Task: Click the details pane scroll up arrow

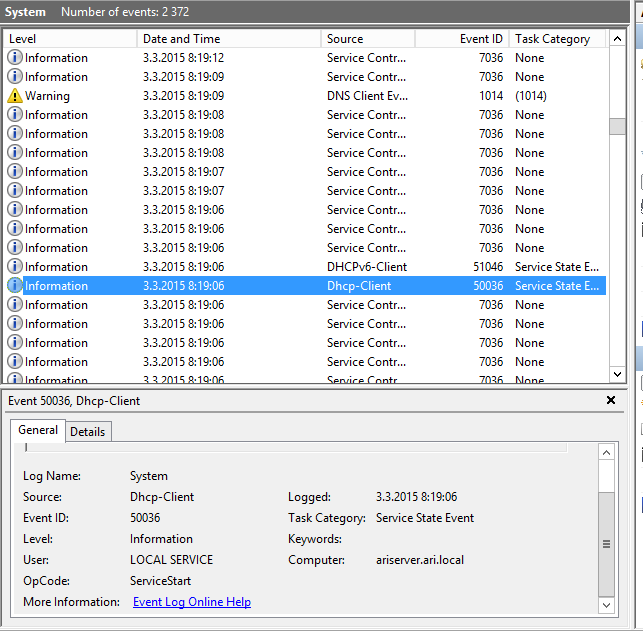Action: pyautogui.click(x=607, y=452)
